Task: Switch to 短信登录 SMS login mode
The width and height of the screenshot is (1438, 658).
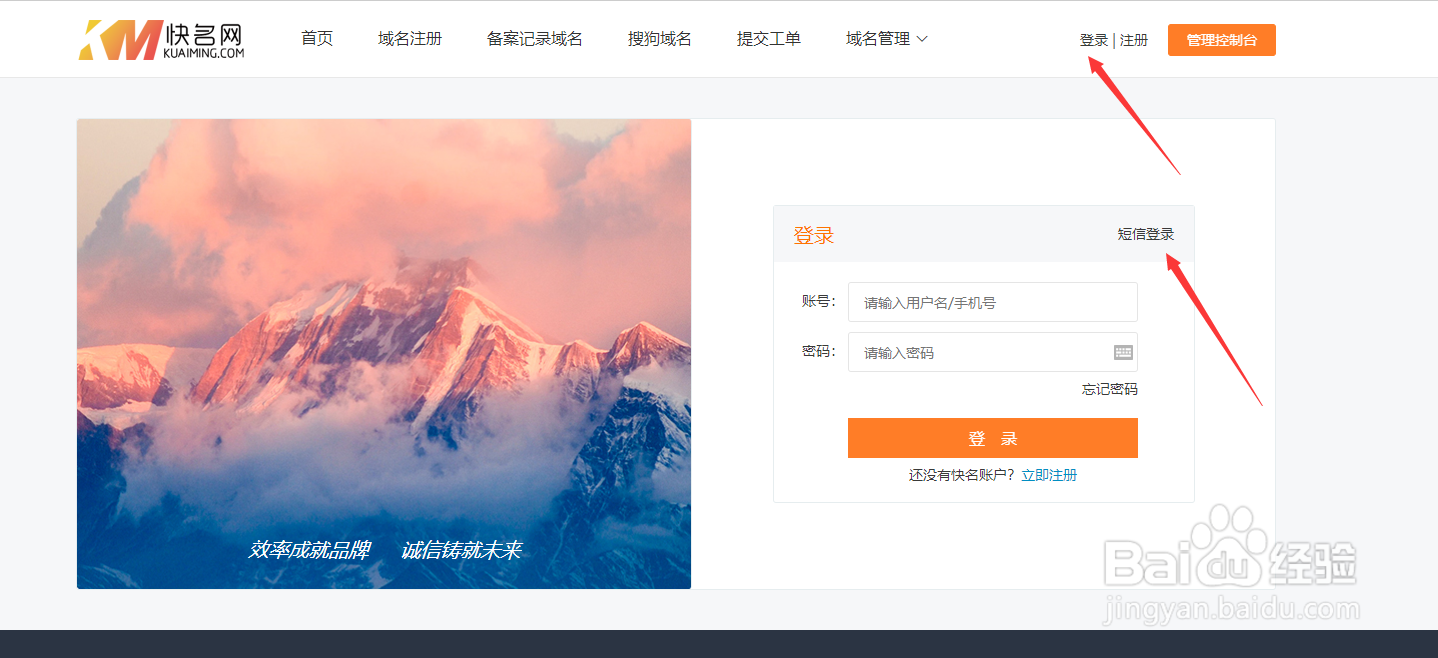Action: pos(1146,233)
